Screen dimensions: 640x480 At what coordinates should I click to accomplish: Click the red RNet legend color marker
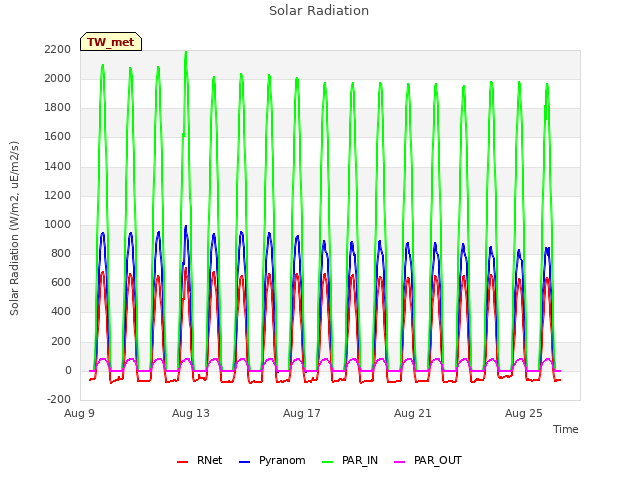coord(182,462)
